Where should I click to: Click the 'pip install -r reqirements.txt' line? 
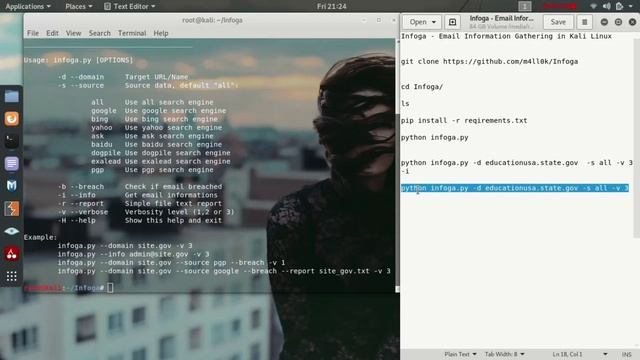click(x=464, y=120)
